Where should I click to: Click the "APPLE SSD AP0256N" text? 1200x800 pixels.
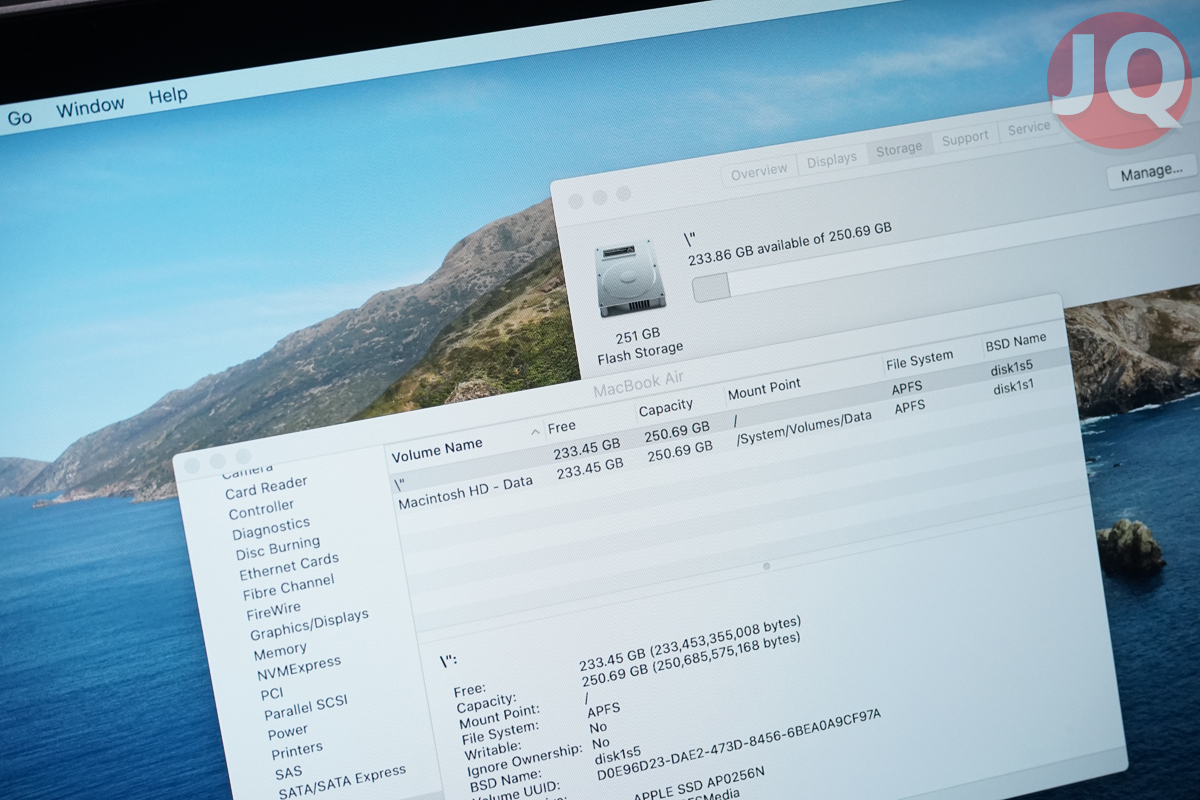coord(698,783)
